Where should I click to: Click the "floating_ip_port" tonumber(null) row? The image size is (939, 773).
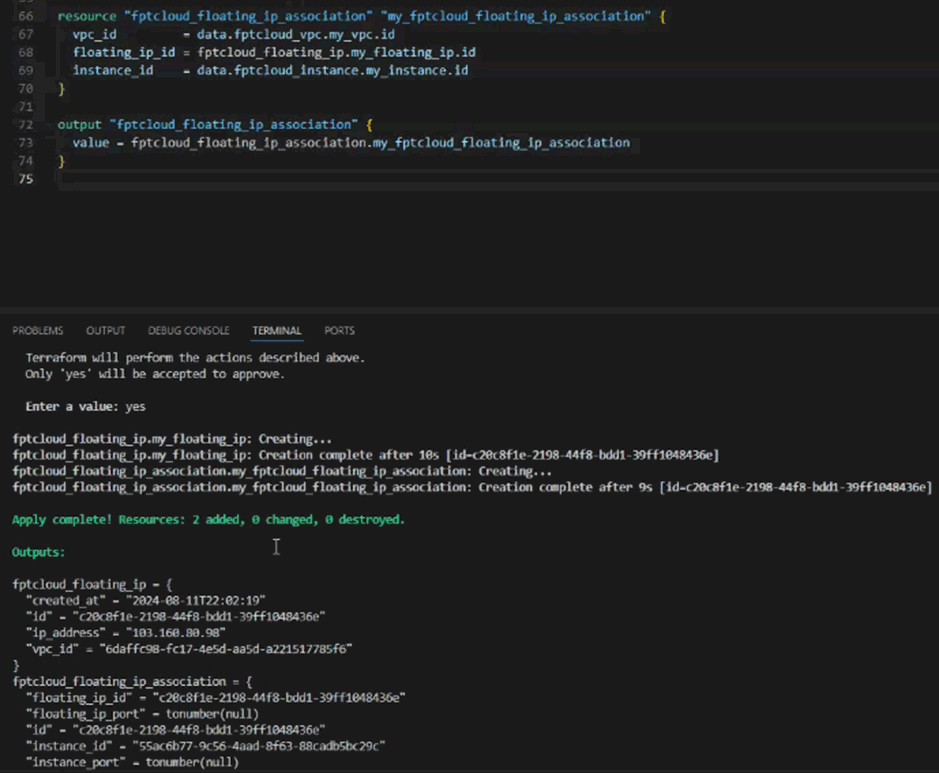(x=142, y=714)
